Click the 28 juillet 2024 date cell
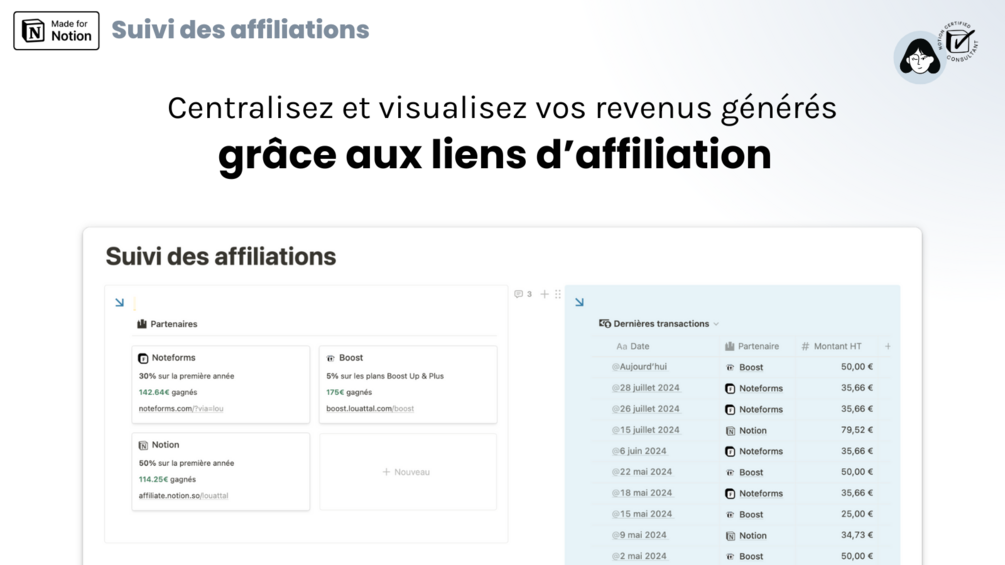Viewport: 1005px width, 565px height. (645, 388)
